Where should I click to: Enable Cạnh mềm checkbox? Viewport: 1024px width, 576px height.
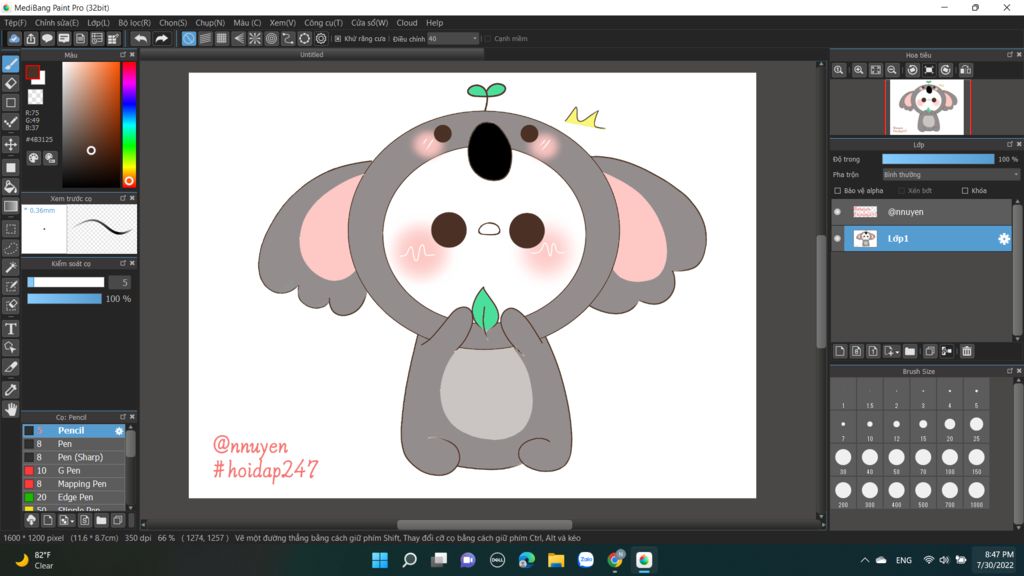click(487, 39)
